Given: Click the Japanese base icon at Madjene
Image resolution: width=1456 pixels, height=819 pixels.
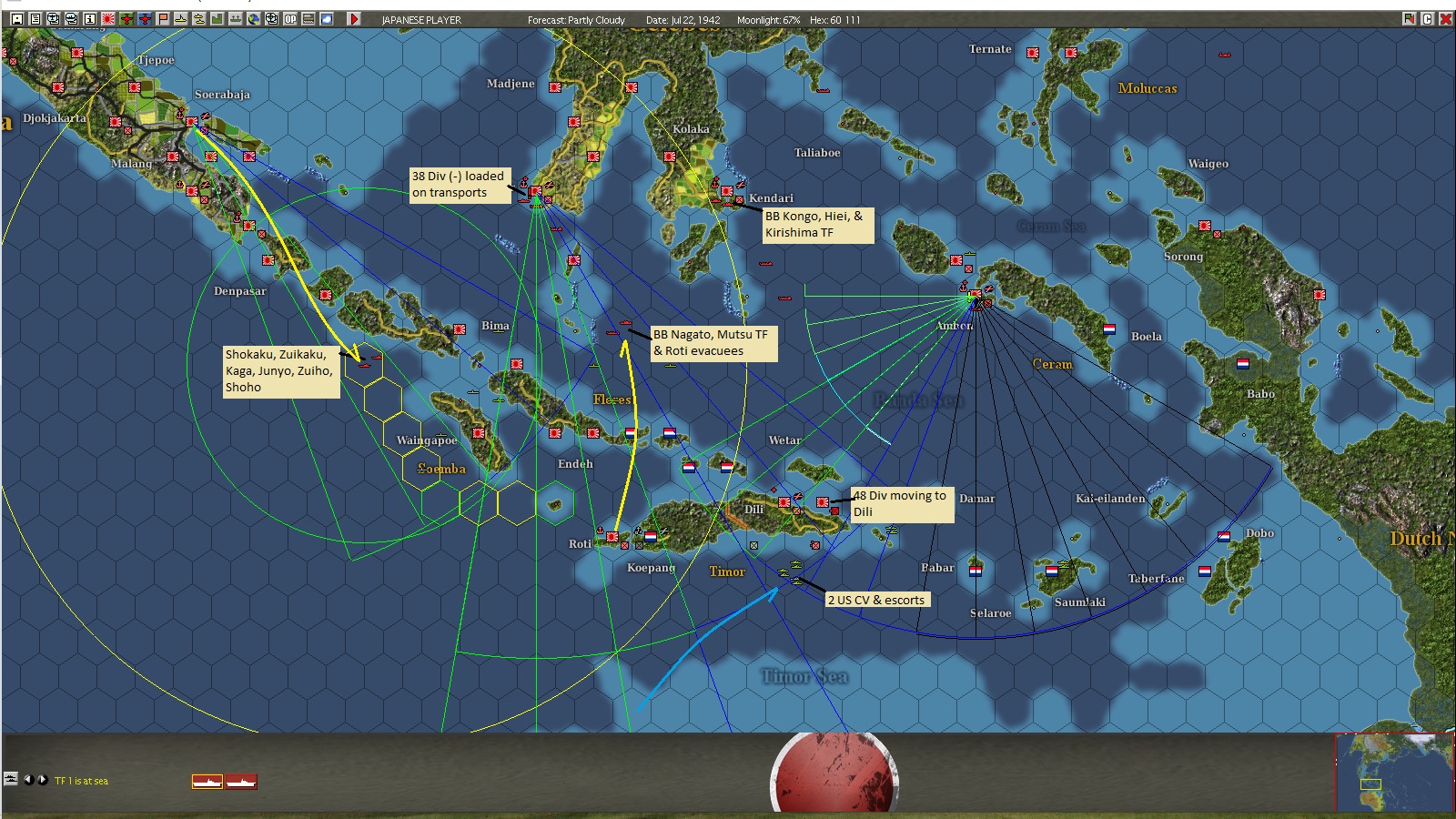Looking at the screenshot, I should pyautogui.click(x=555, y=87).
